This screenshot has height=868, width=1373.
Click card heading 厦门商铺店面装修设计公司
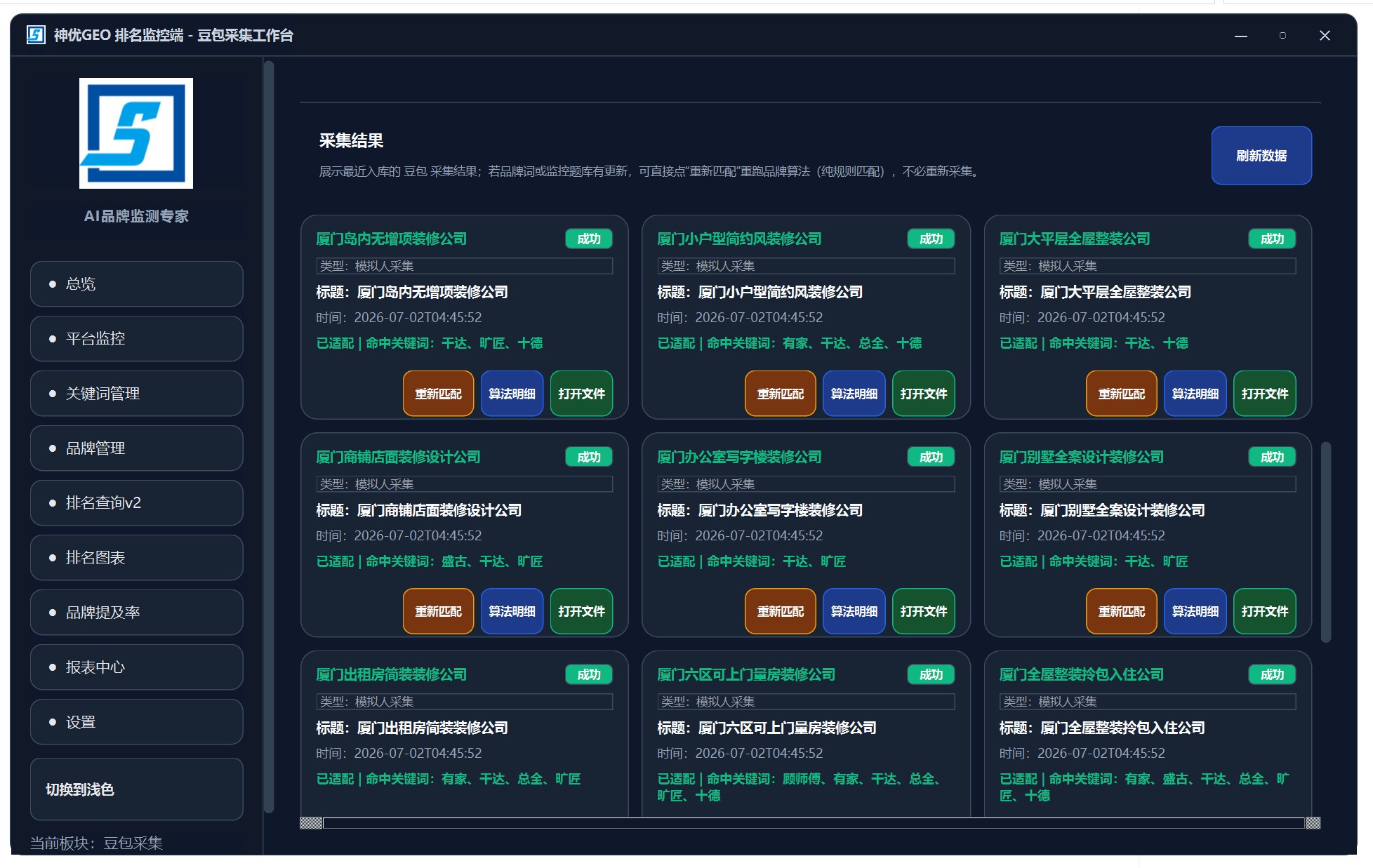[x=398, y=457]
